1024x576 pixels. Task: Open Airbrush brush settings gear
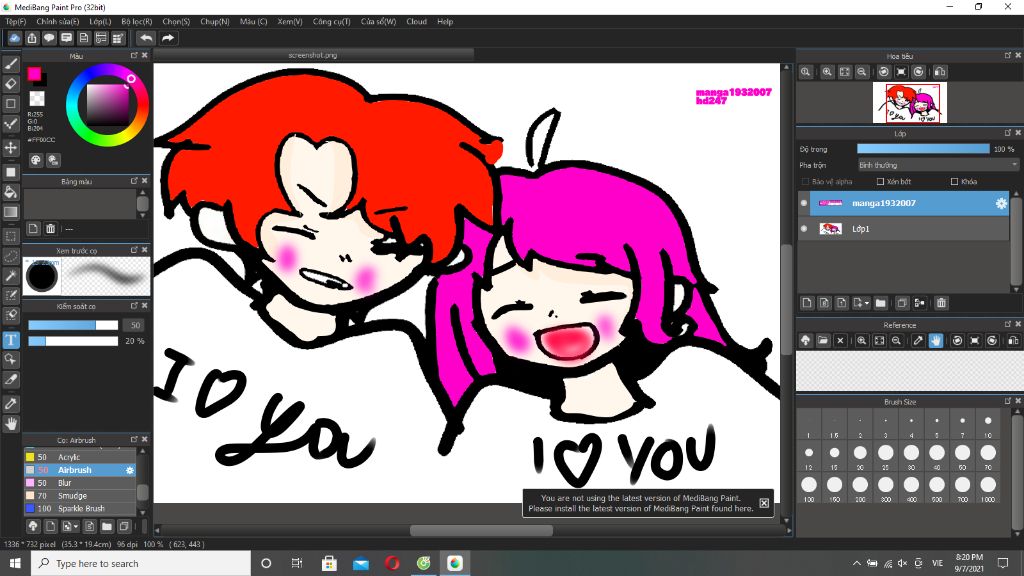pos(129,470)
